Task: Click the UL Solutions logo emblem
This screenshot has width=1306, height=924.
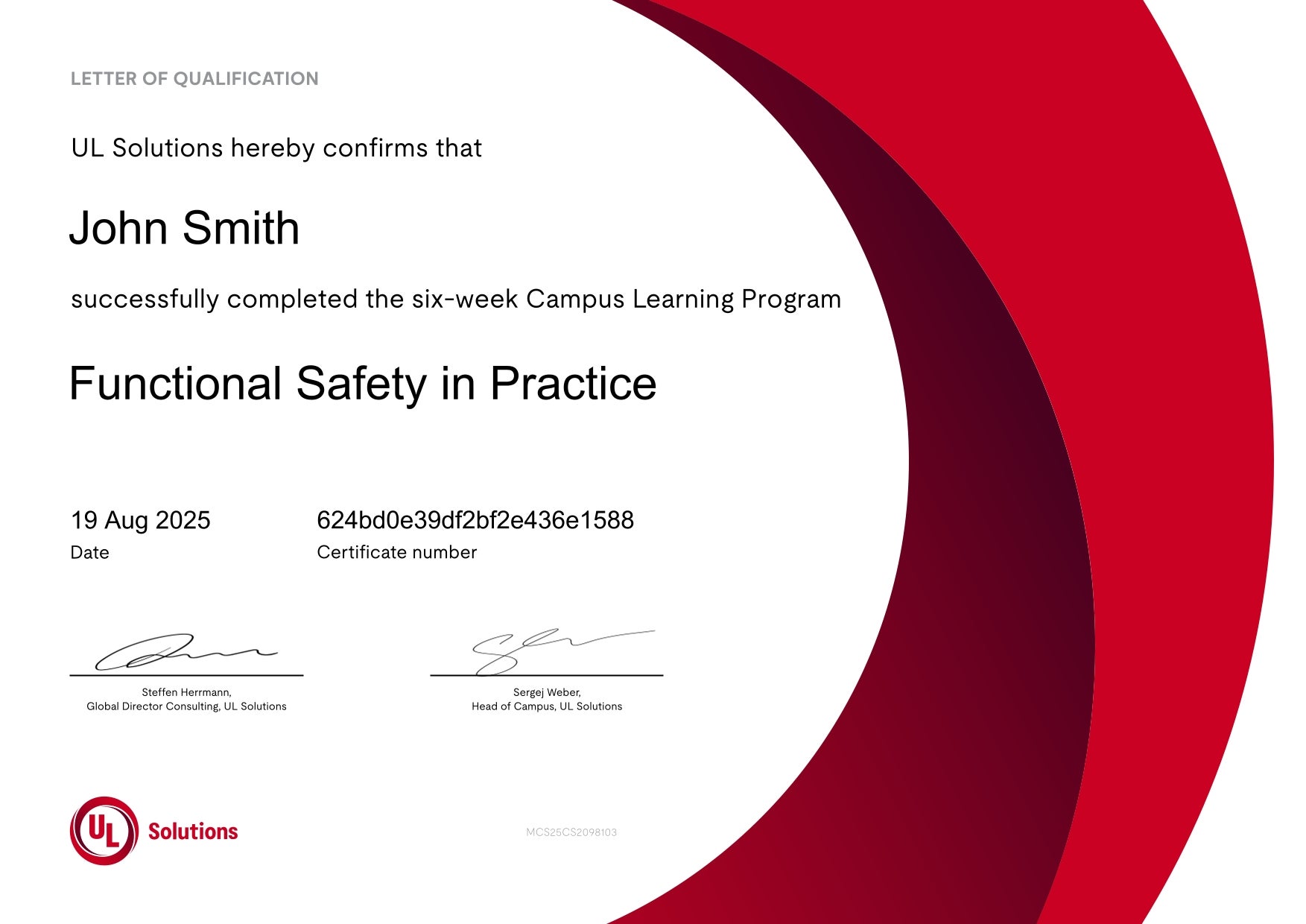Action: 104,831
